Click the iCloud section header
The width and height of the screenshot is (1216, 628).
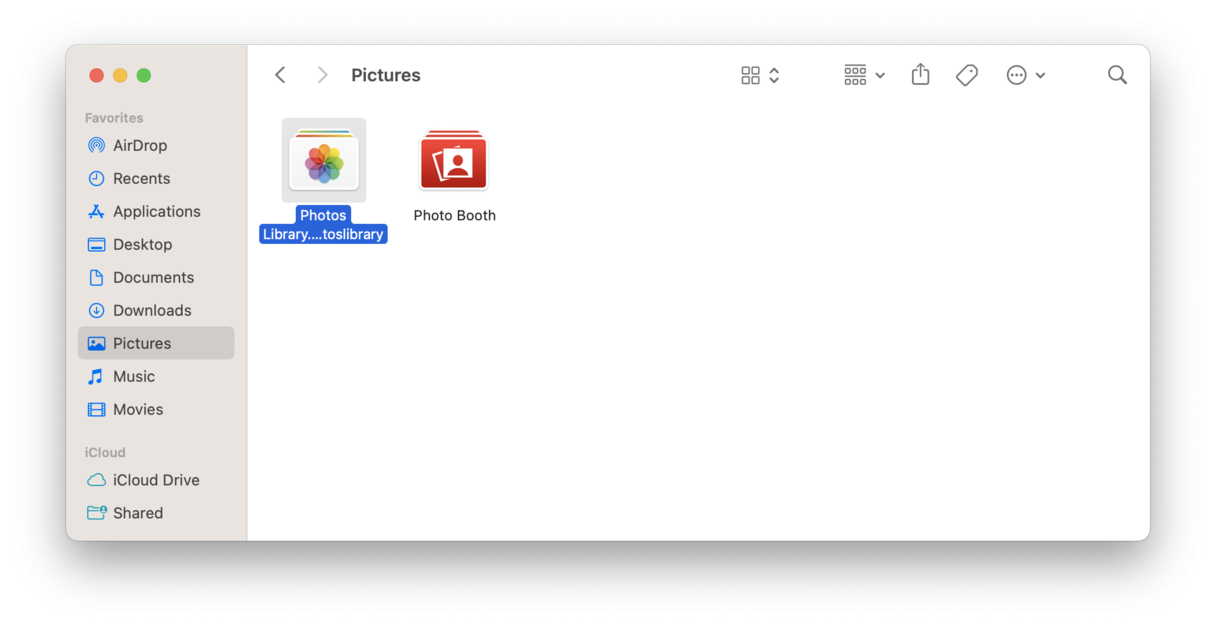(x=105, y=452)
